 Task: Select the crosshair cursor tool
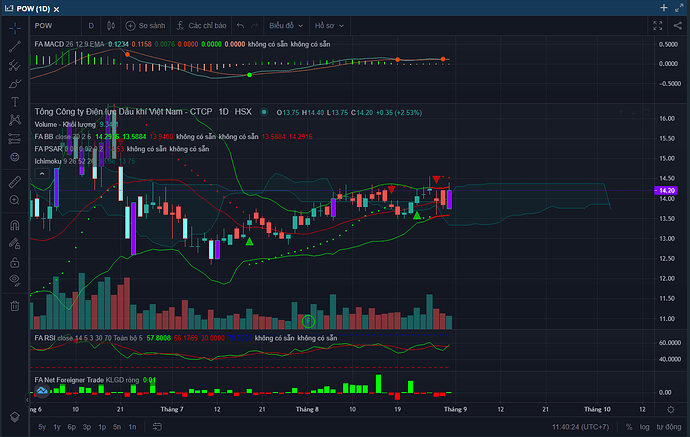tap(15, 27)
